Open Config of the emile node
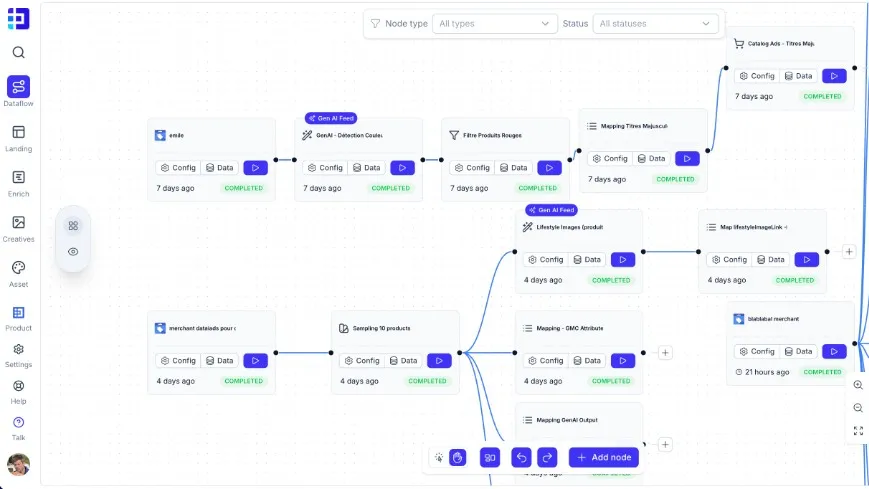The width and height of the screenshot is (869, 489). (178, 167)
